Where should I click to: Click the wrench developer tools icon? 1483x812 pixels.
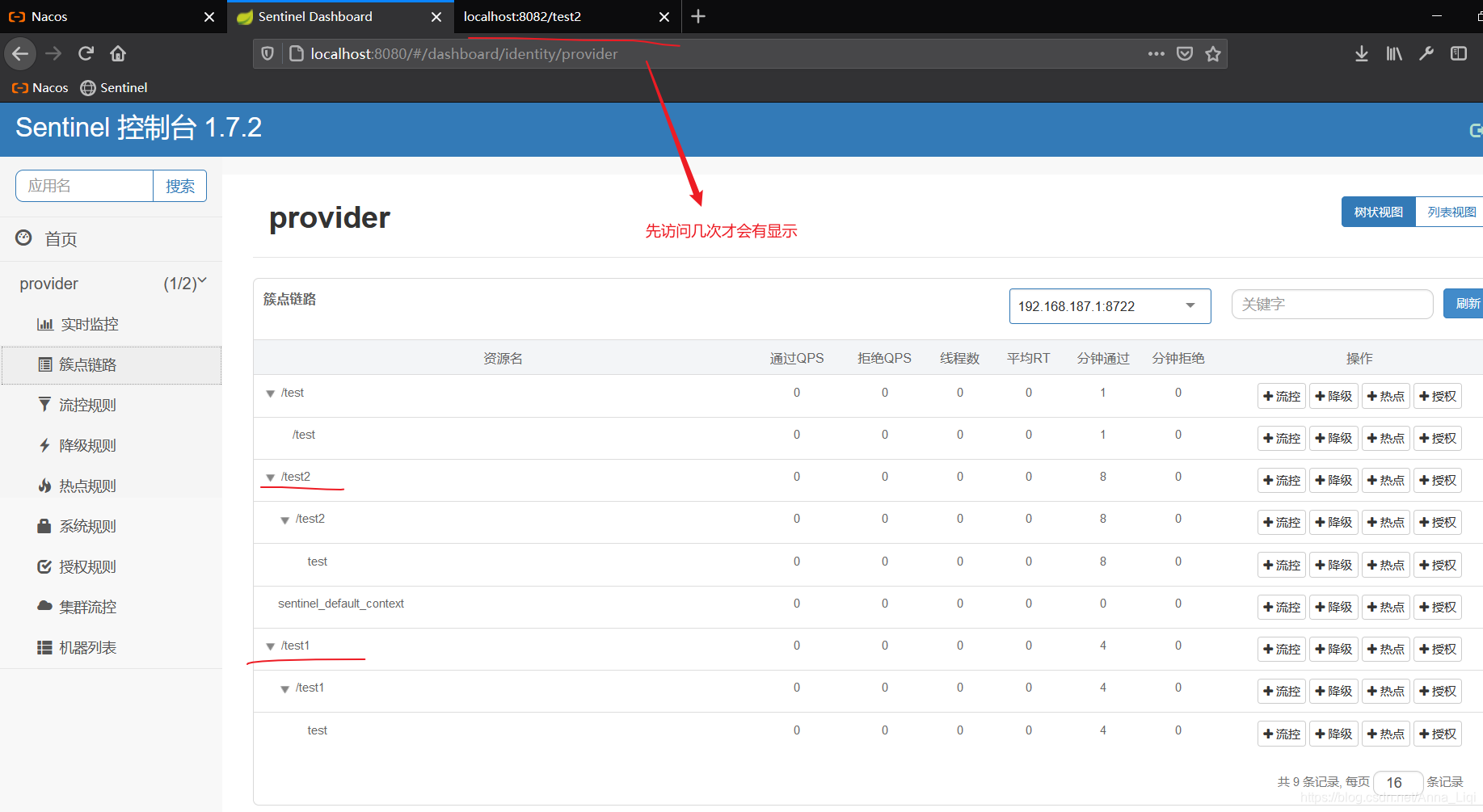1426,53
